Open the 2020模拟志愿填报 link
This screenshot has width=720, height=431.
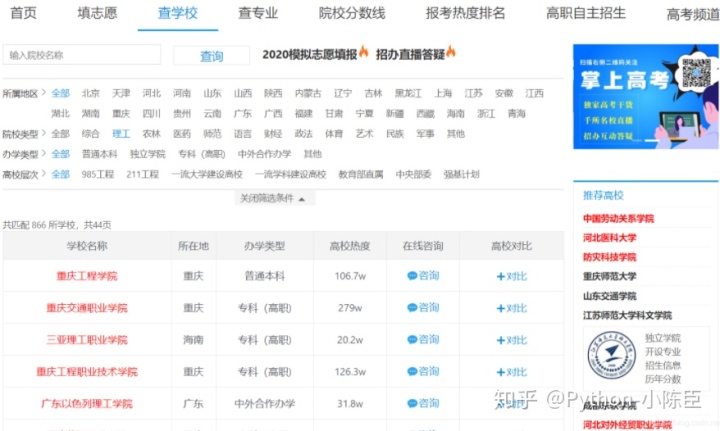pos(309,54)
